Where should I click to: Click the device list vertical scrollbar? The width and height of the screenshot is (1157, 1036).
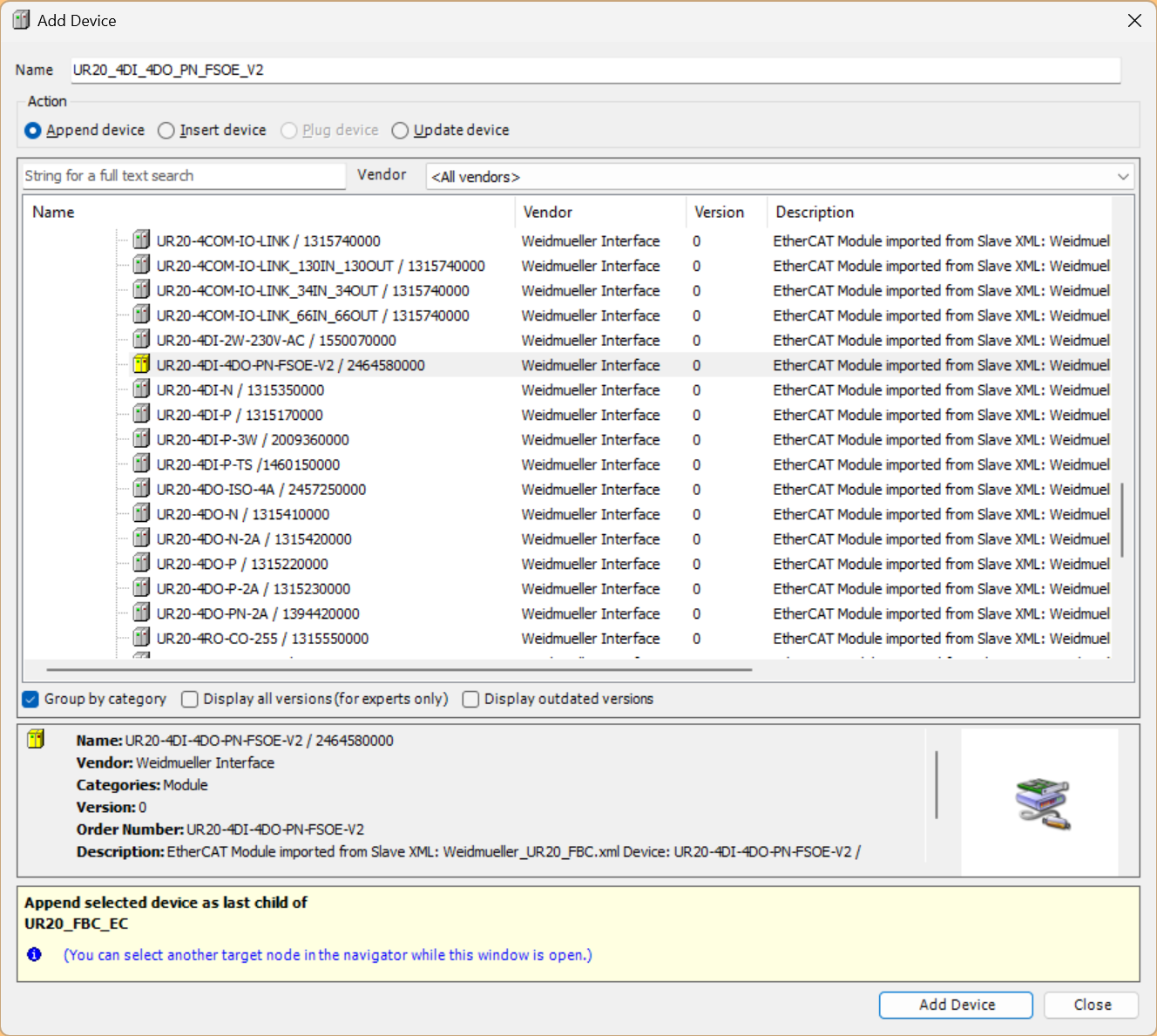tap(1122, 519)
